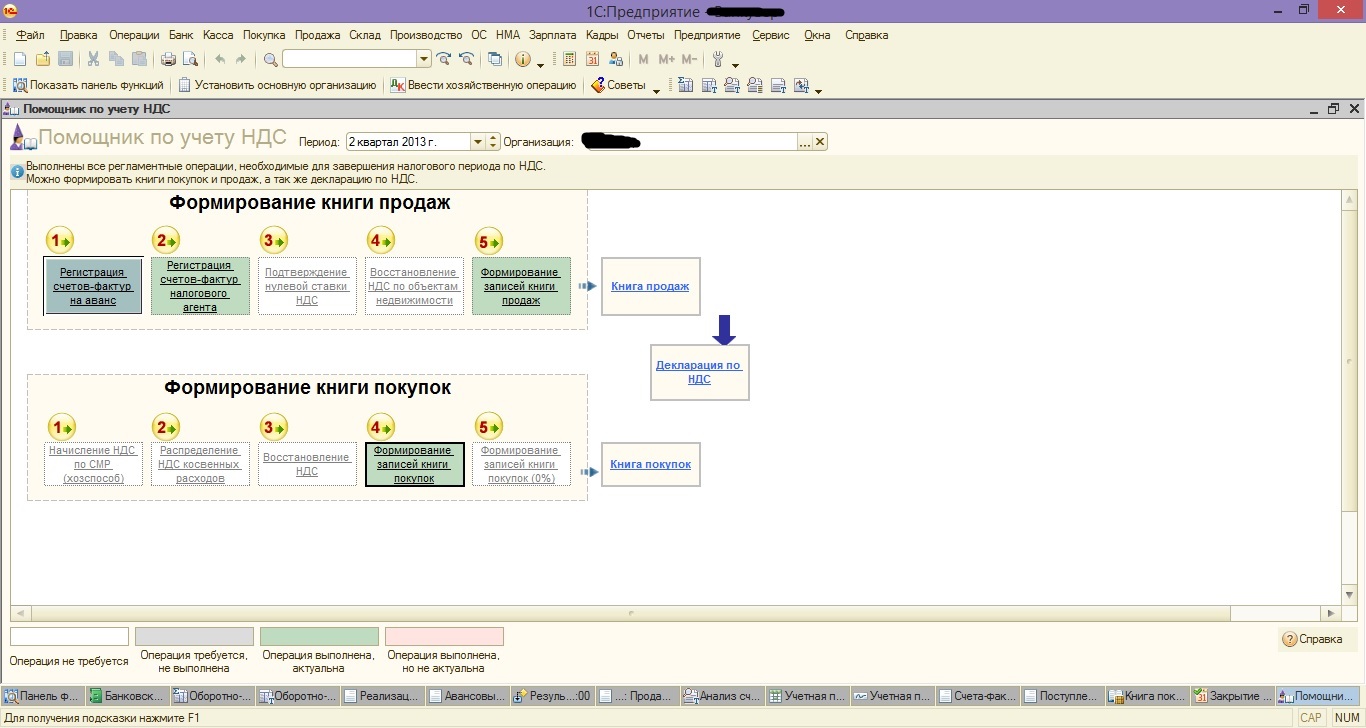Screen dimensions: 1366x728
Task: Open the Файл menu
Action: coord(31,35)
